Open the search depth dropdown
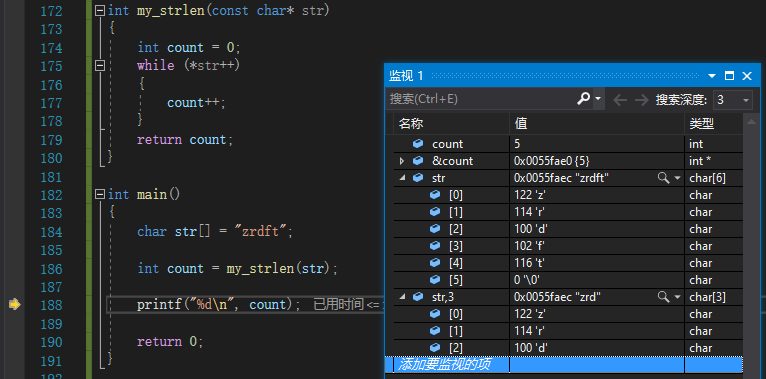This screenshot has width=766, height=379. [745, 100]
